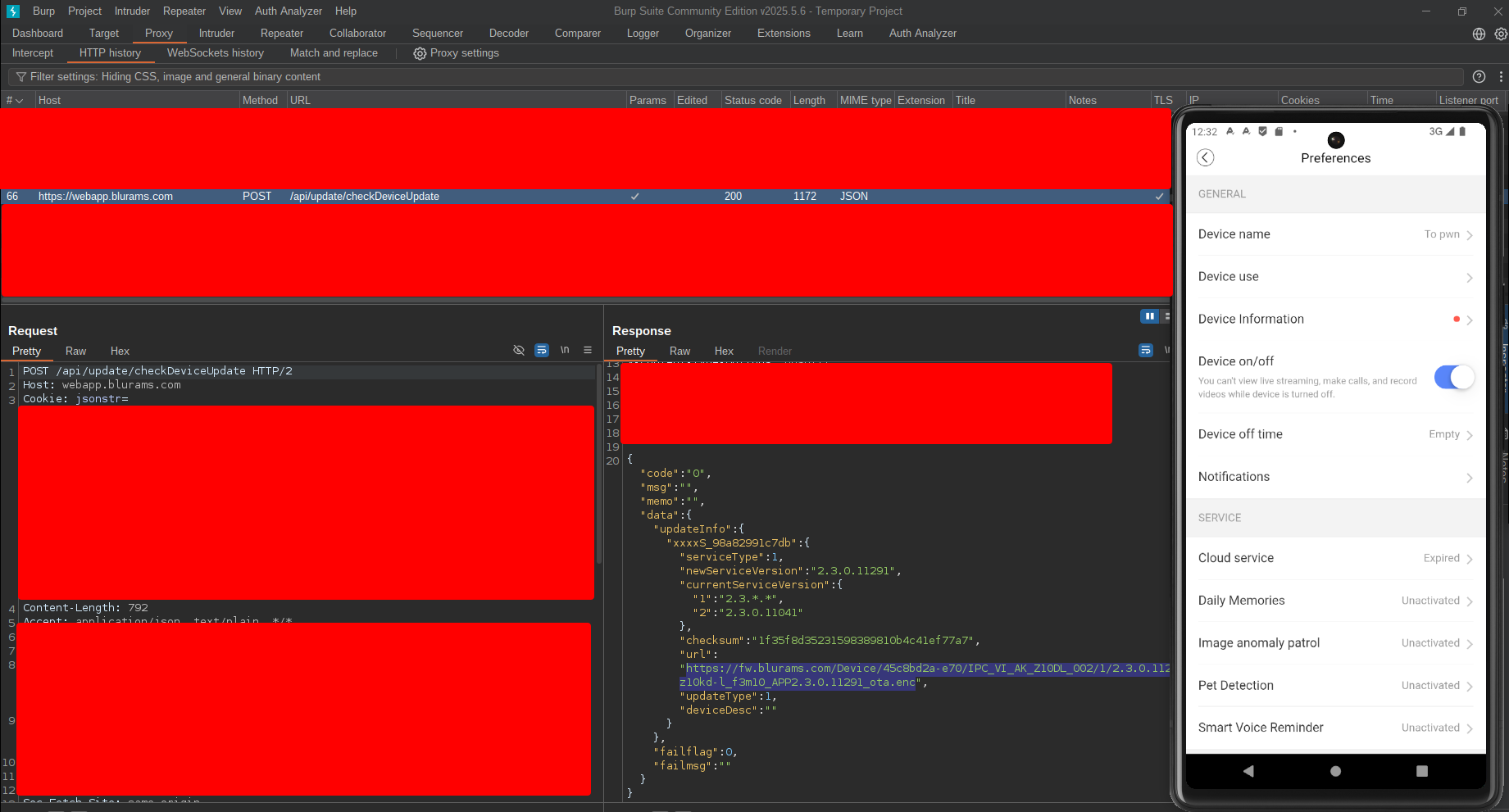Open the Extensions tab

click(x=784, y=34)
